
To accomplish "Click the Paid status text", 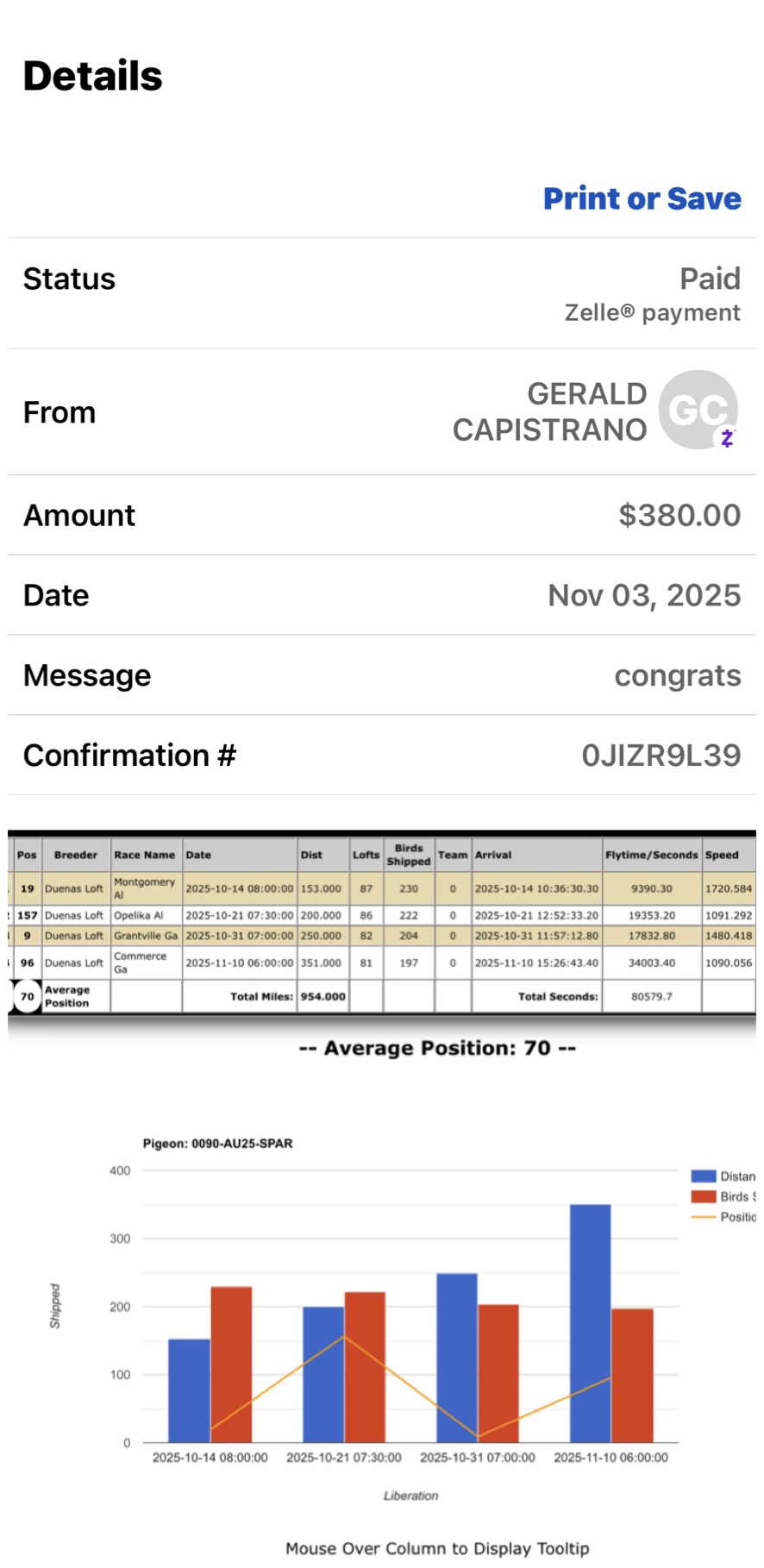I will pyautogui.click(x=710, y=279).
